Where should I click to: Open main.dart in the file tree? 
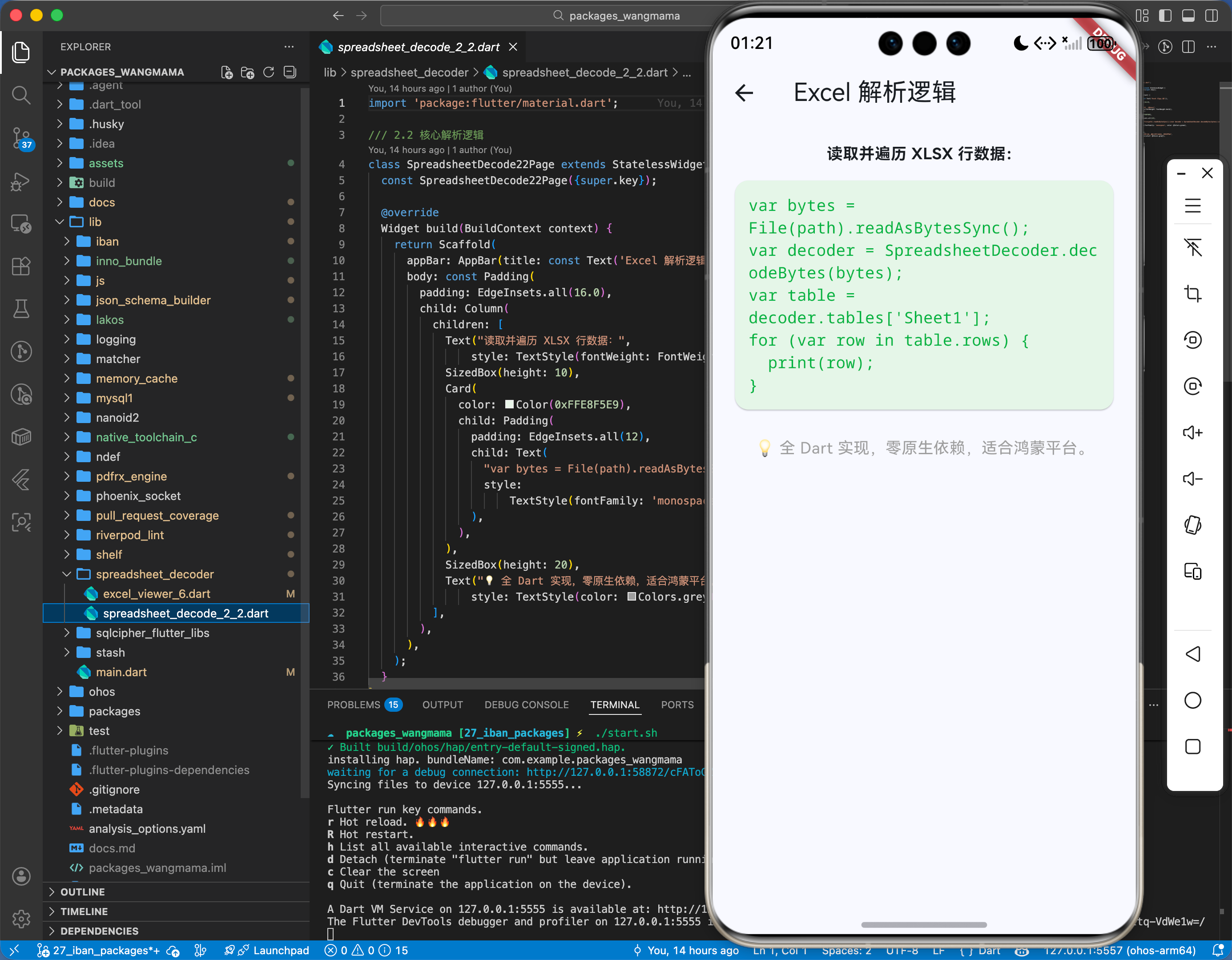121,672
